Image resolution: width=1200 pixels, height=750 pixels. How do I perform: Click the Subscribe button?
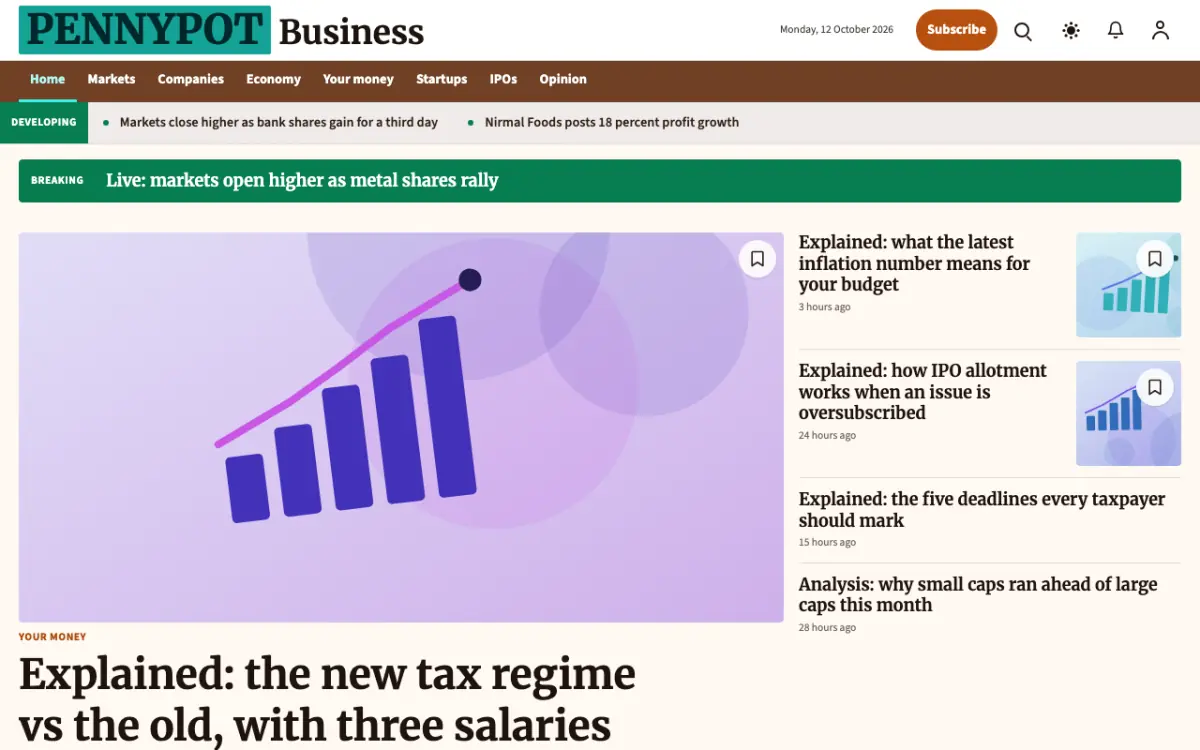[x=956, y=30]
